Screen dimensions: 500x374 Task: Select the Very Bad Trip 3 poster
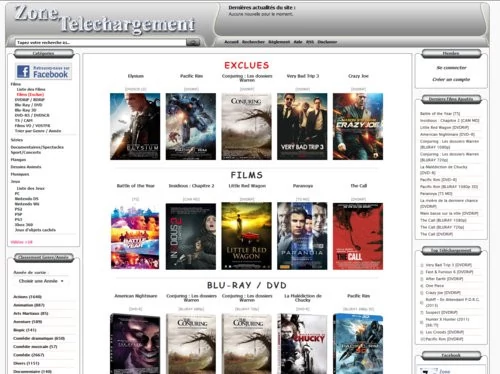(302, 126)
